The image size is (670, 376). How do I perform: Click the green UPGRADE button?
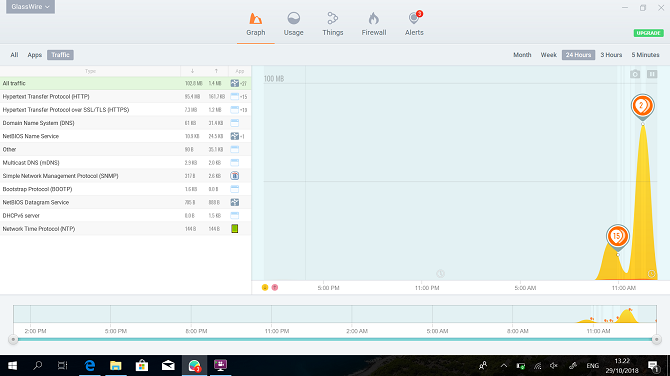[x=648, y=33]
